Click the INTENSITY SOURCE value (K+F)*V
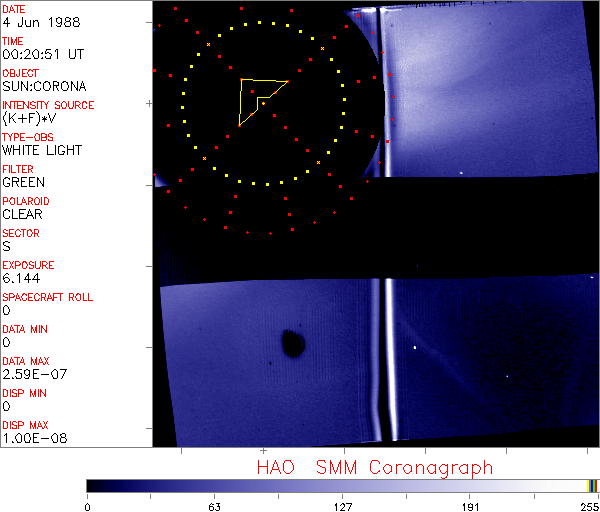 point(30,118)
